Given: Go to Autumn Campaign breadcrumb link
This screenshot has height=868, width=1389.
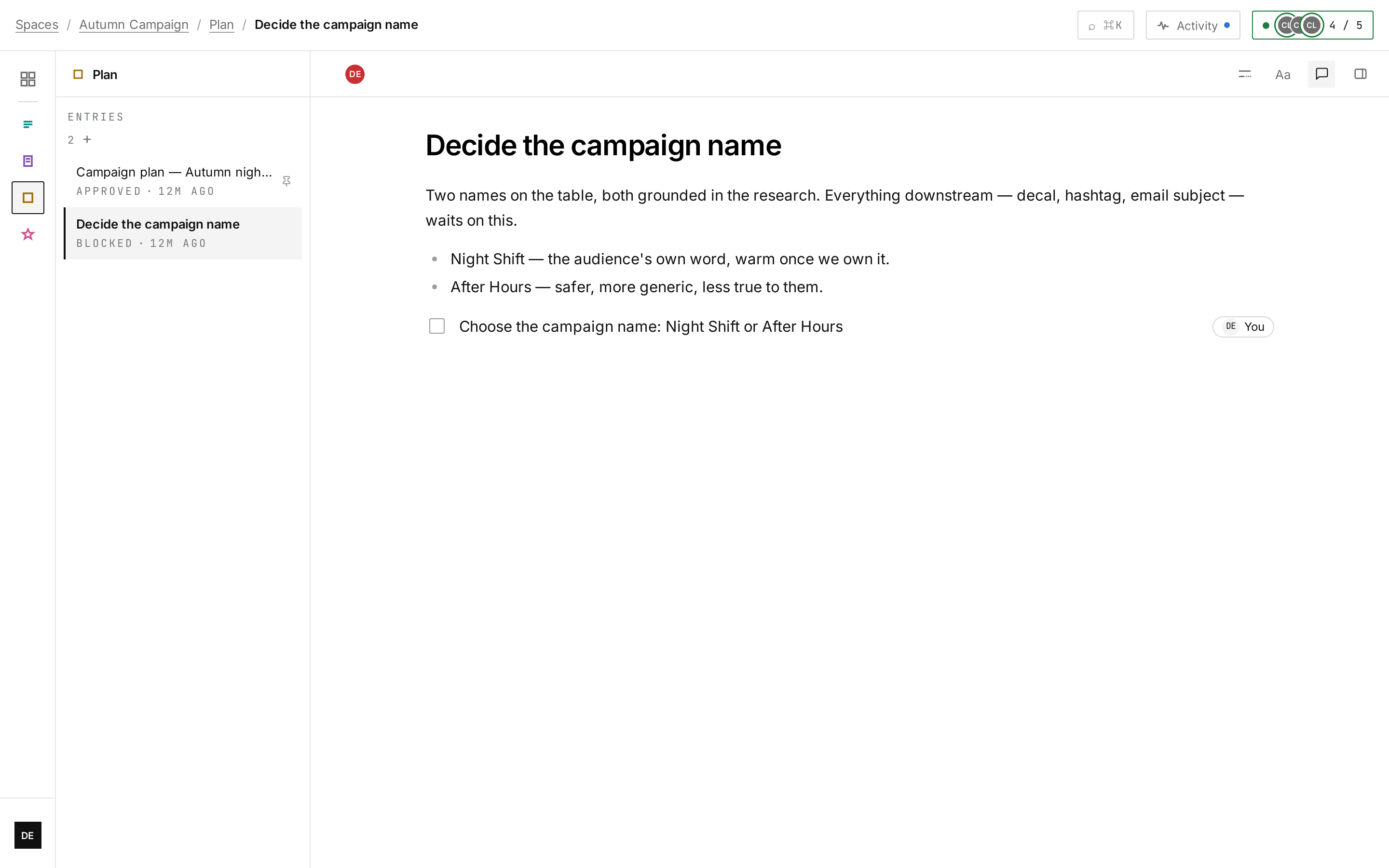Looking at the screenshot, I should [134, 25].
